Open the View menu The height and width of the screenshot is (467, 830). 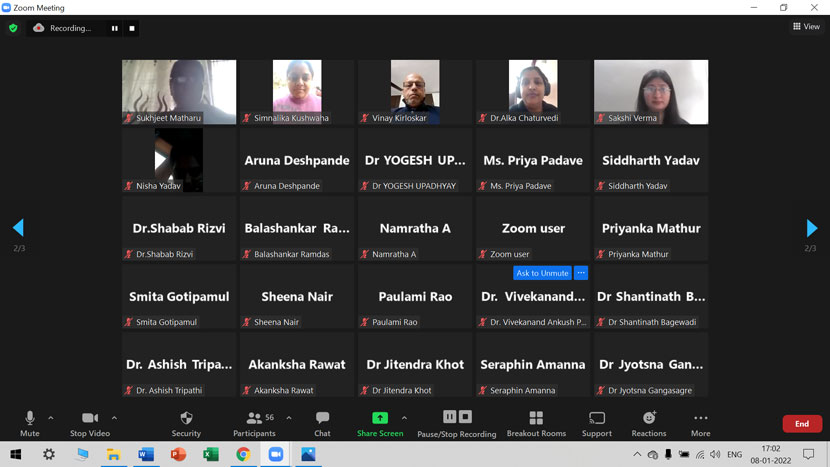pyautogui.click(x=806, y=27)
